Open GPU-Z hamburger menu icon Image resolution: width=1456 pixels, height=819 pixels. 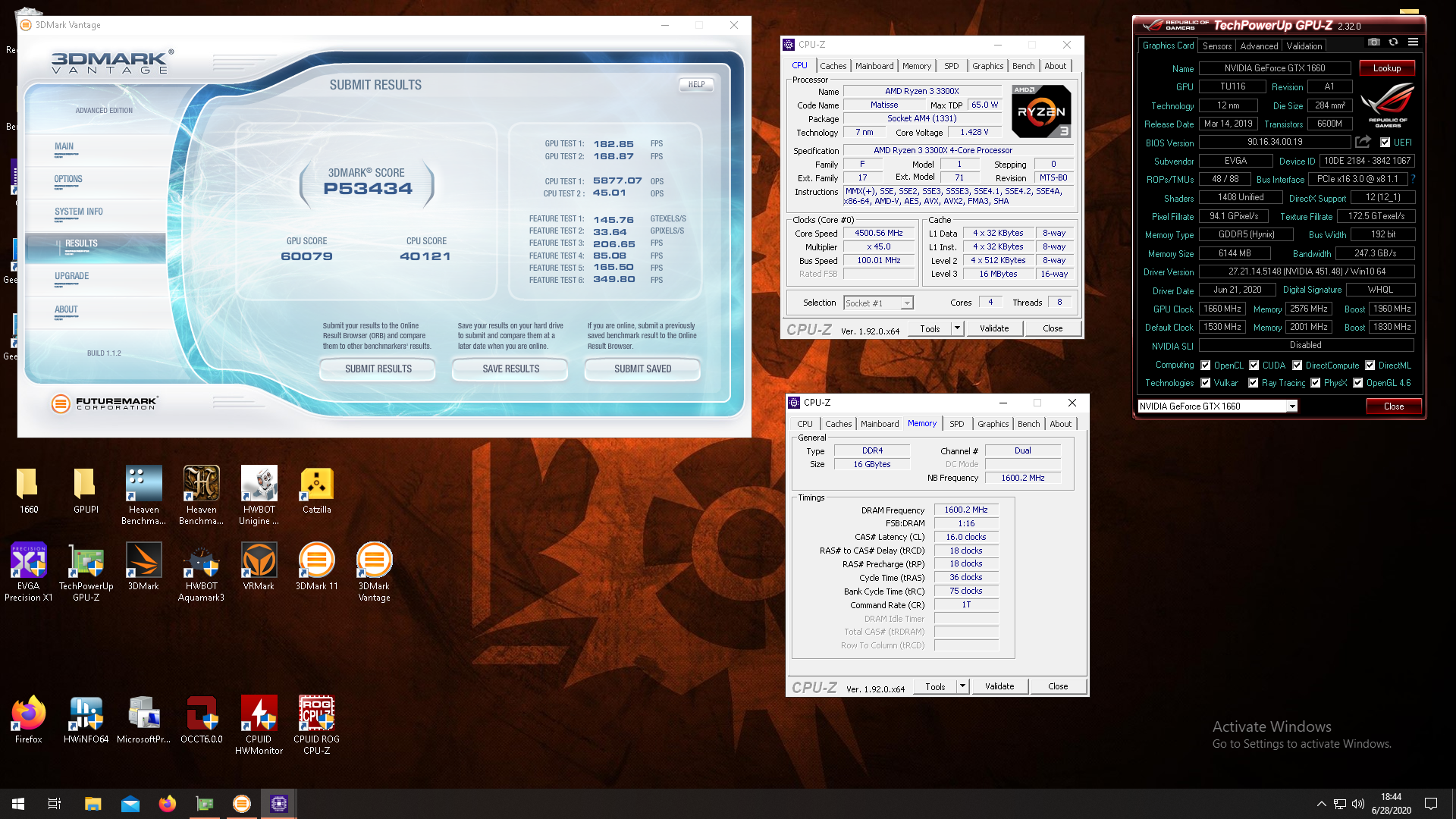1413,42
